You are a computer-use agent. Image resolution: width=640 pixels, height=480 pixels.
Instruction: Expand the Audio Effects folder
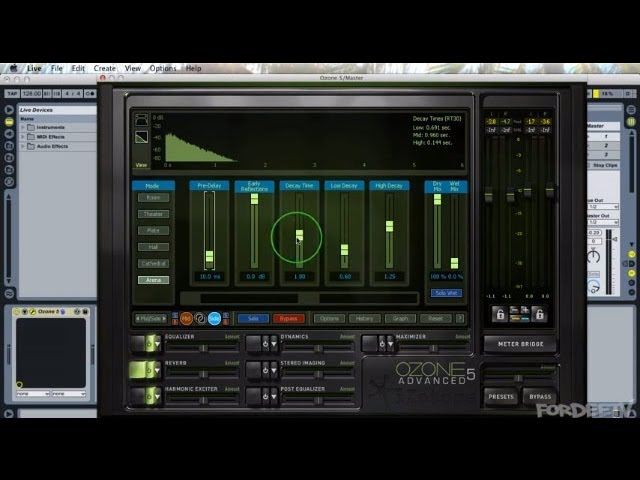[x=23, y=146]
